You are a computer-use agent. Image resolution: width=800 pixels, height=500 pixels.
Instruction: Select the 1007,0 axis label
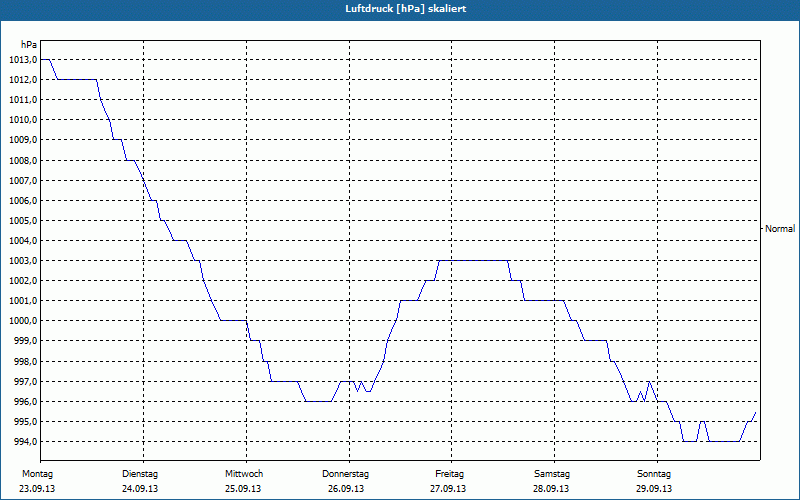click(23, 181)
